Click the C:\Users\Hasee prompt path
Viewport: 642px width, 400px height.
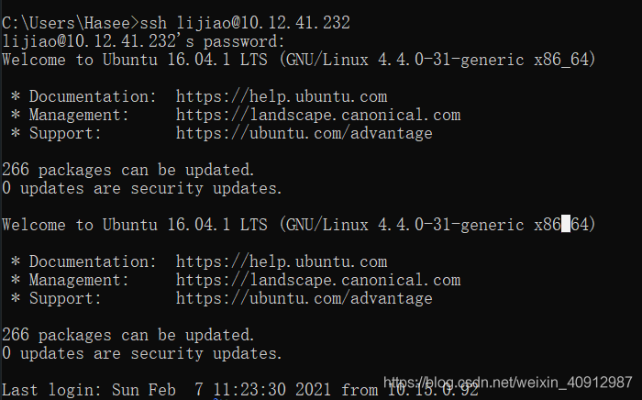click(x=71, y=23)
